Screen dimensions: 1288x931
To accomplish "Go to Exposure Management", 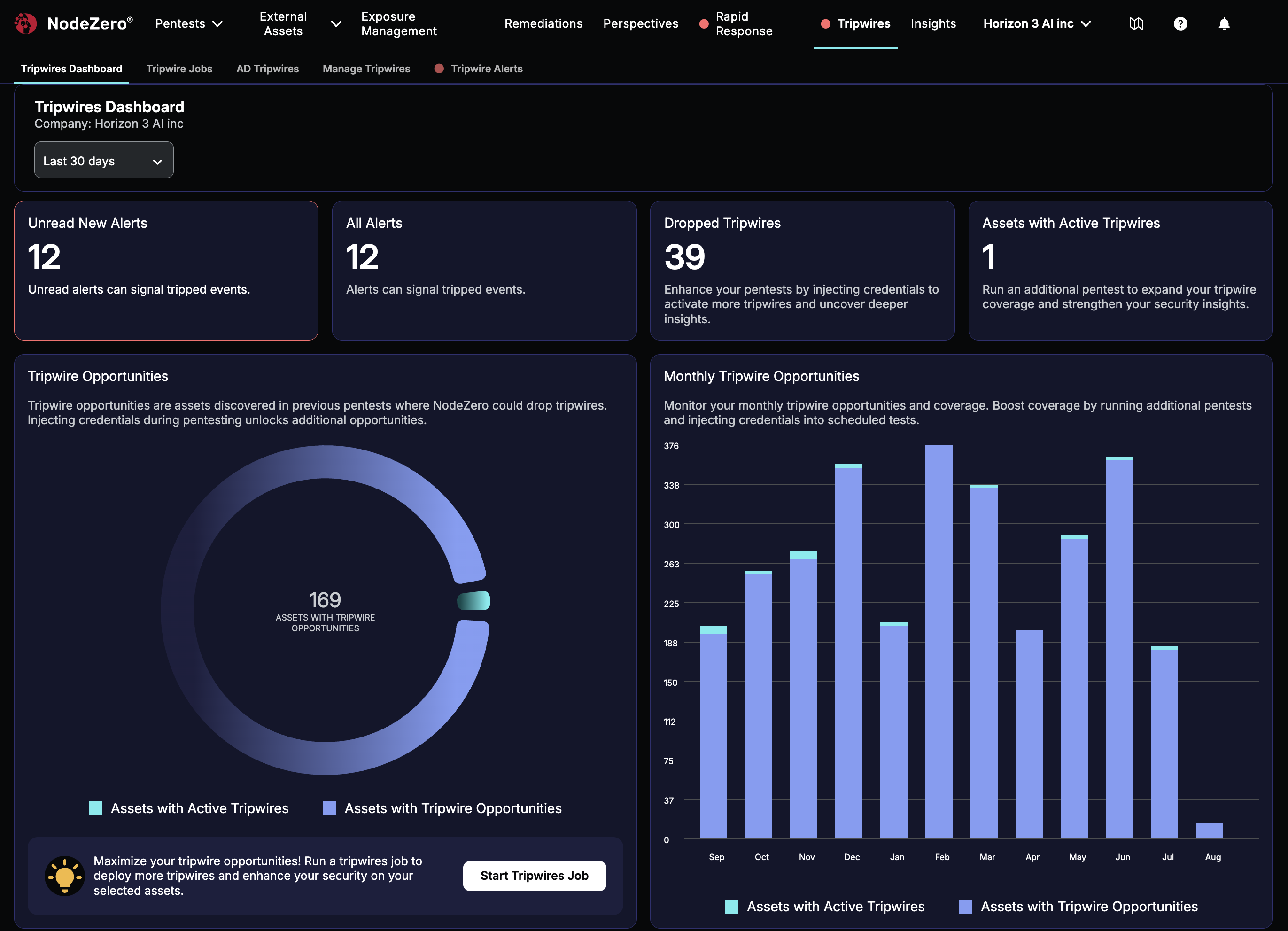I will 399,23.
